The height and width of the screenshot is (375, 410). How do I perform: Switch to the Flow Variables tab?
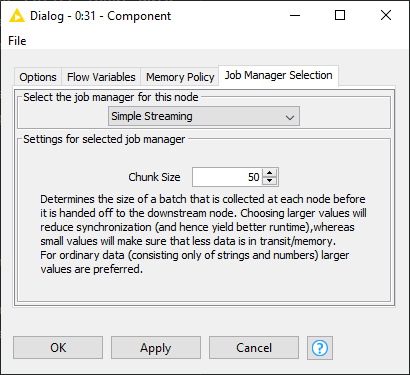[101, 77]
